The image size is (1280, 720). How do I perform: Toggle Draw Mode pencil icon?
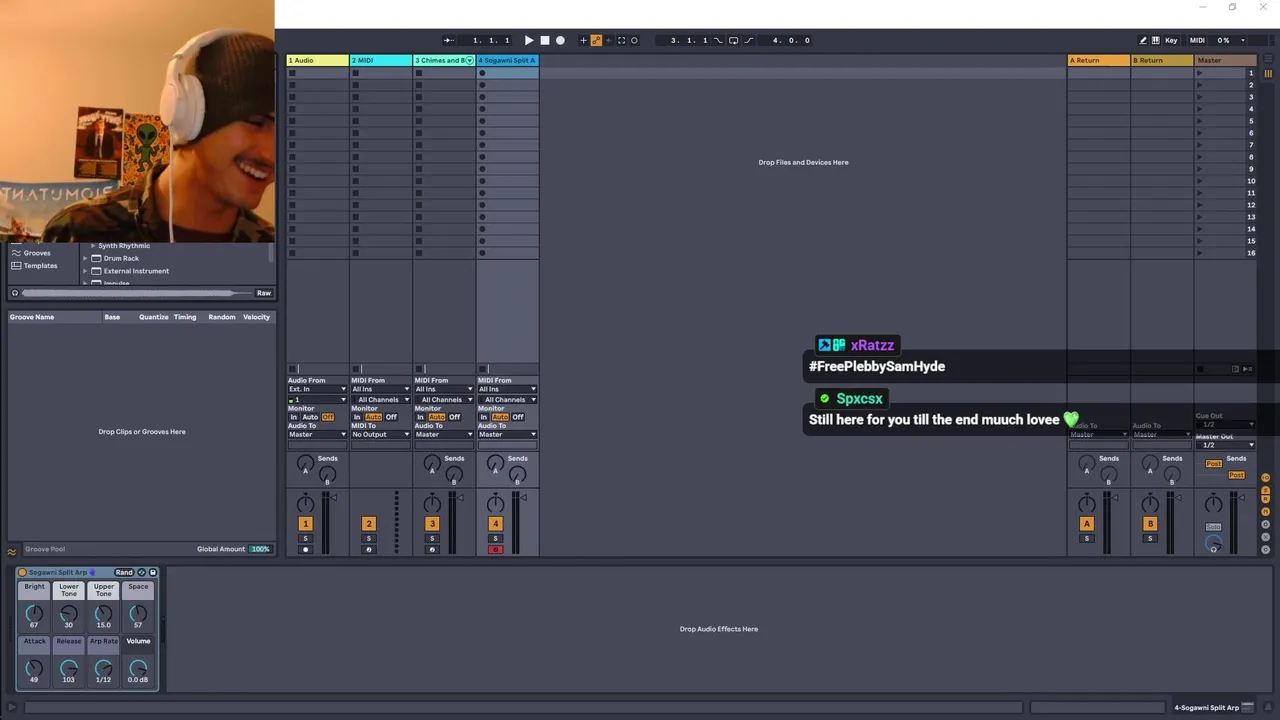click(x=1143, y=40)
